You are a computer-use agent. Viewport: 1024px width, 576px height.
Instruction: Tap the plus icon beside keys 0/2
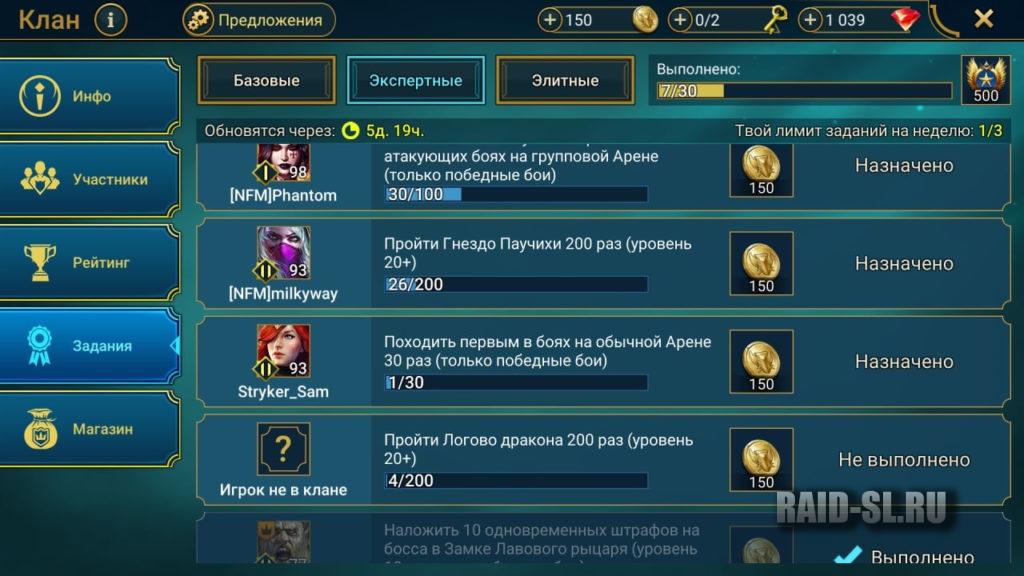[680, 20]
